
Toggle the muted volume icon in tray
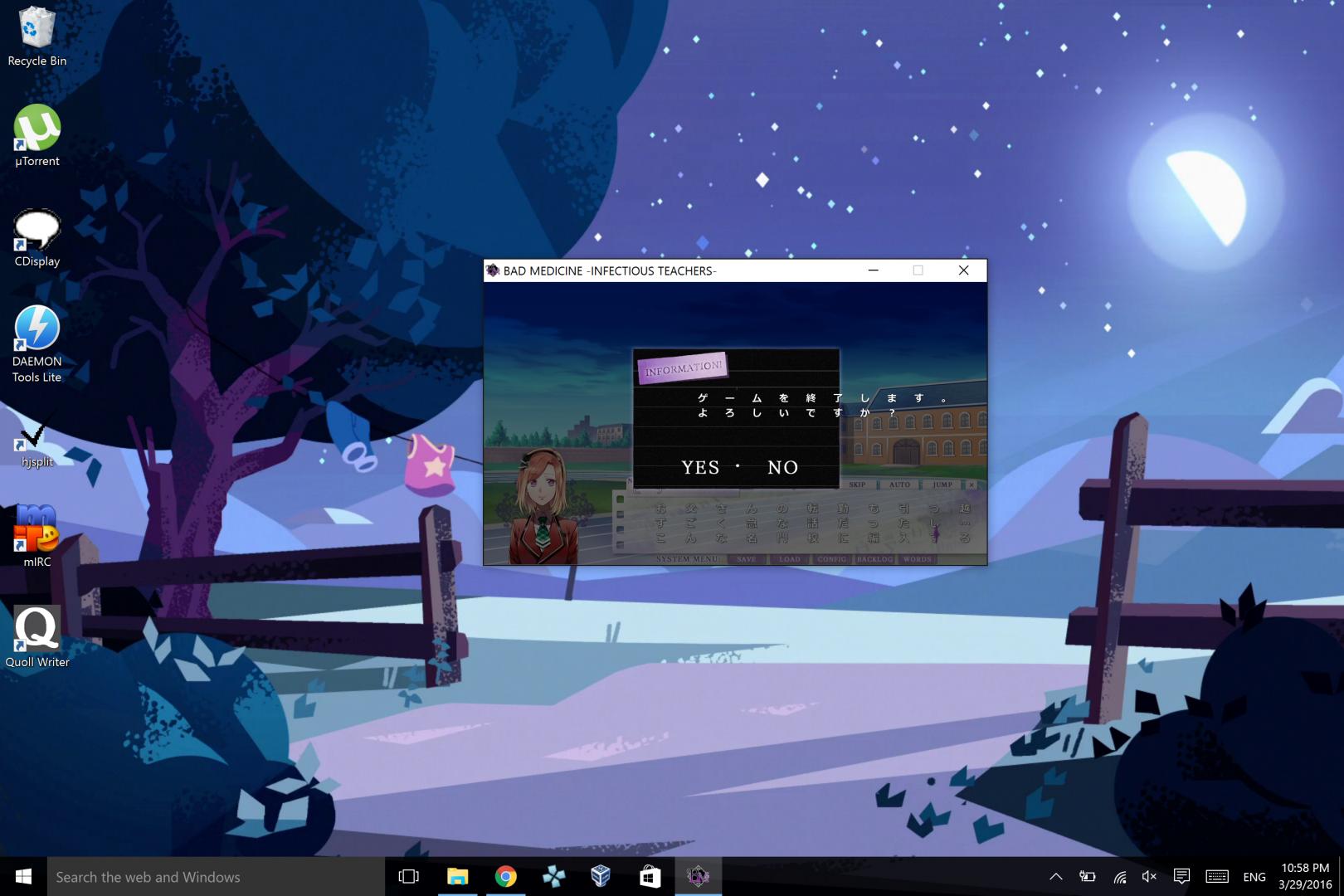(1149, 877)
